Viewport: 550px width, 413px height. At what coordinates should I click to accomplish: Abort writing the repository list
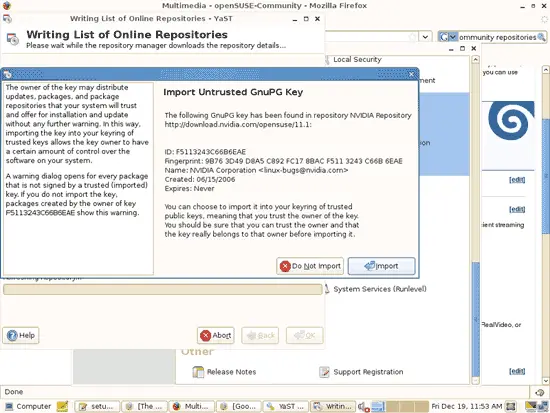216,335
